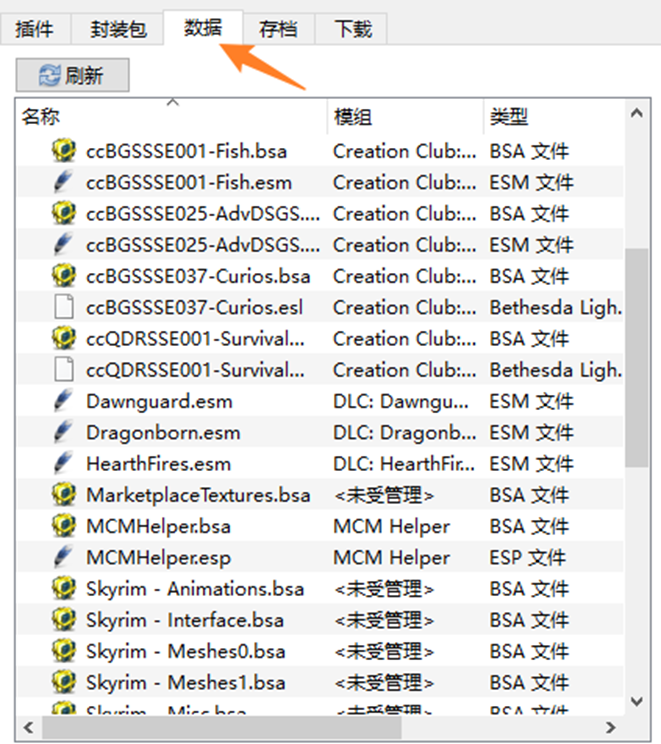Screen dimensions: 661x744
Task: Click the scroll left arrow of the horizontal scrollbar
Action: (29, 727)
